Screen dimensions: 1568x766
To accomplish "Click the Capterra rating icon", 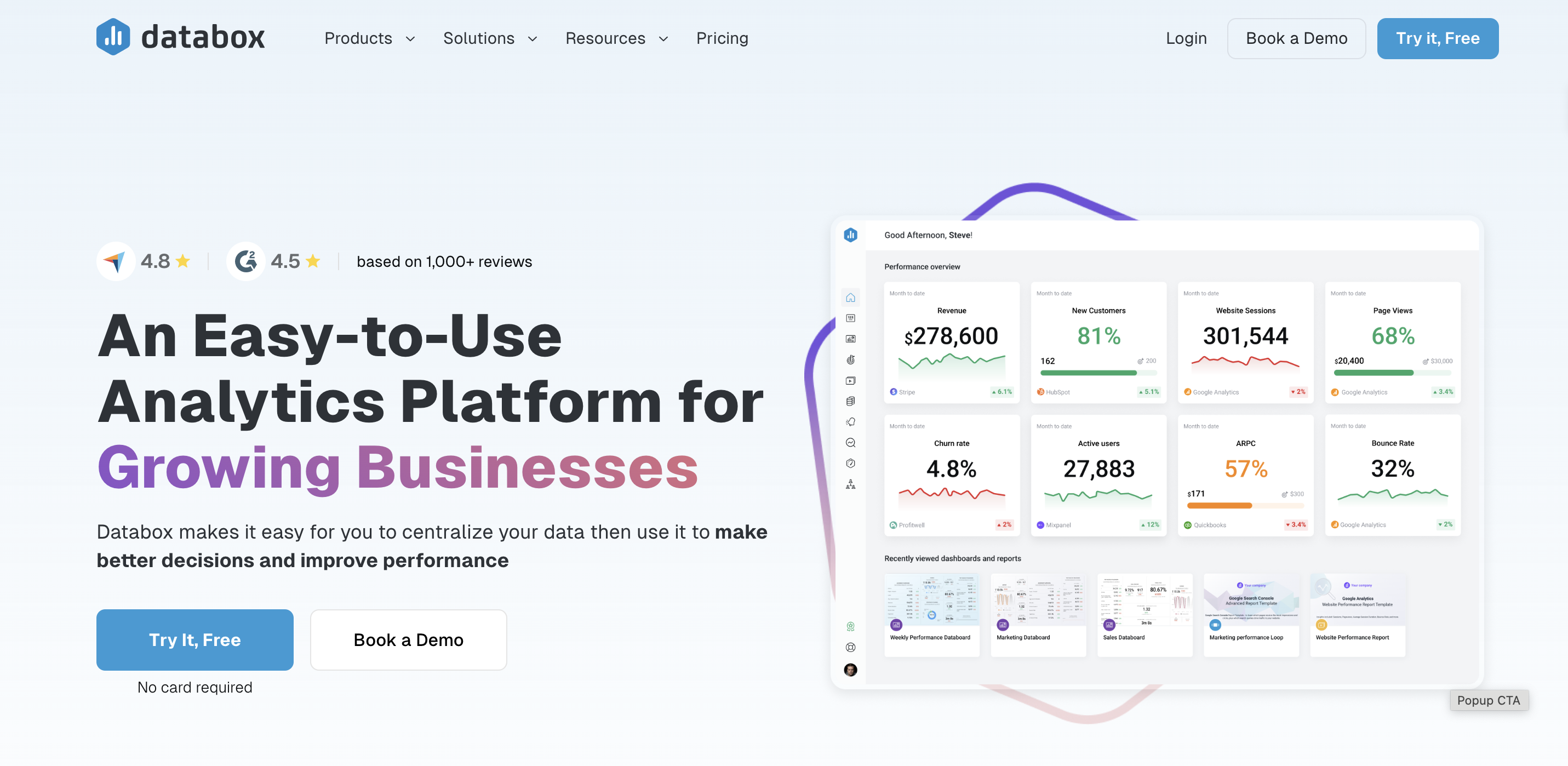I will (115, 261).
